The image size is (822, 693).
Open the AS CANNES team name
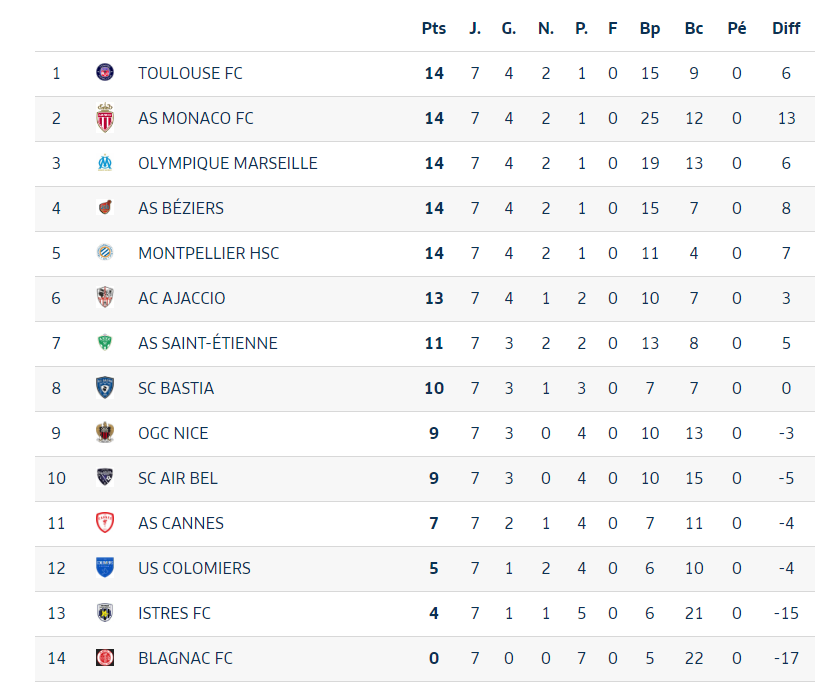click(x=181, y=523)
